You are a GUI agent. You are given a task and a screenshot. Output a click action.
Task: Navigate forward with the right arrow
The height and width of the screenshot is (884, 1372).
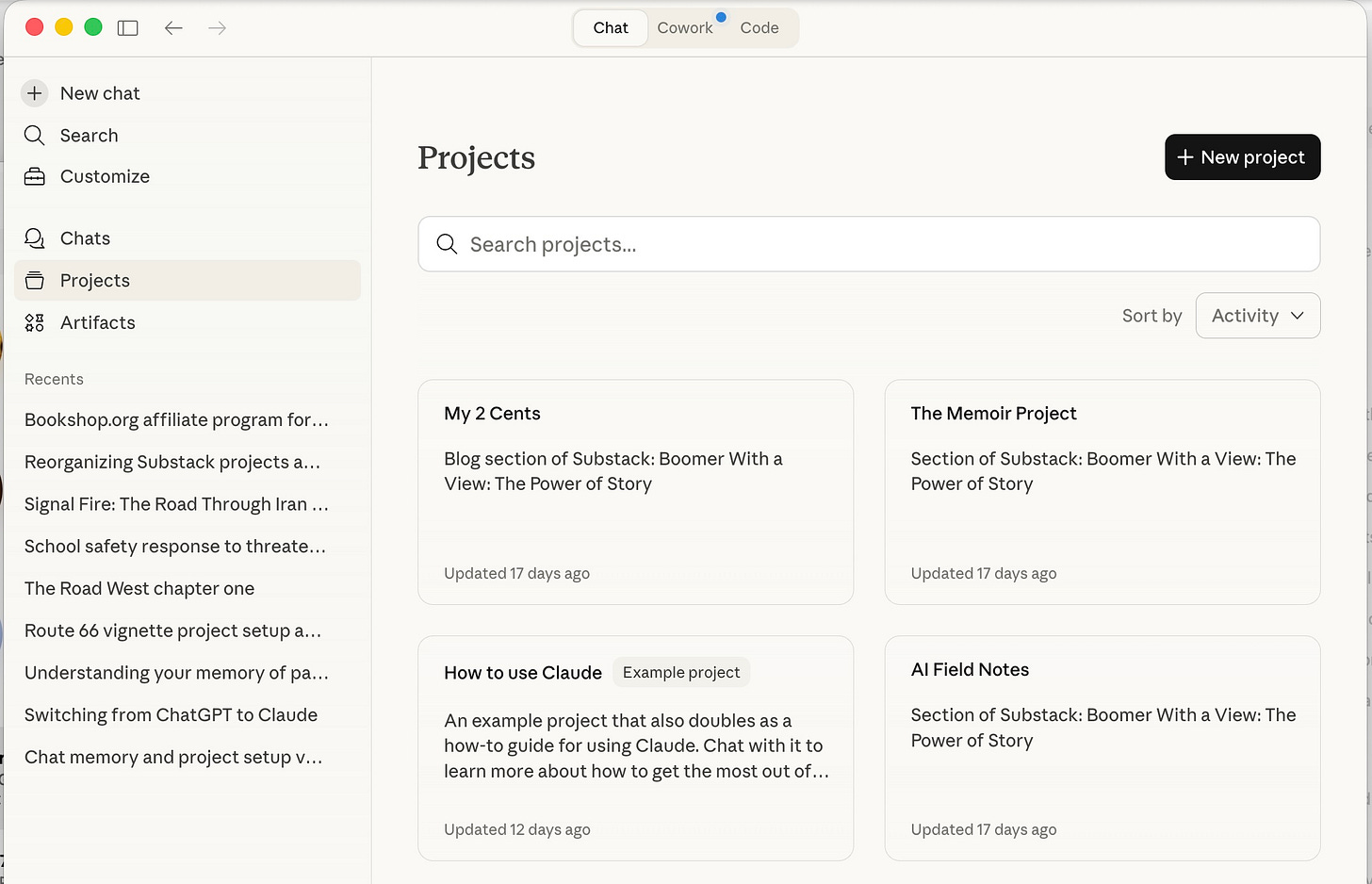tap(218, 28)
